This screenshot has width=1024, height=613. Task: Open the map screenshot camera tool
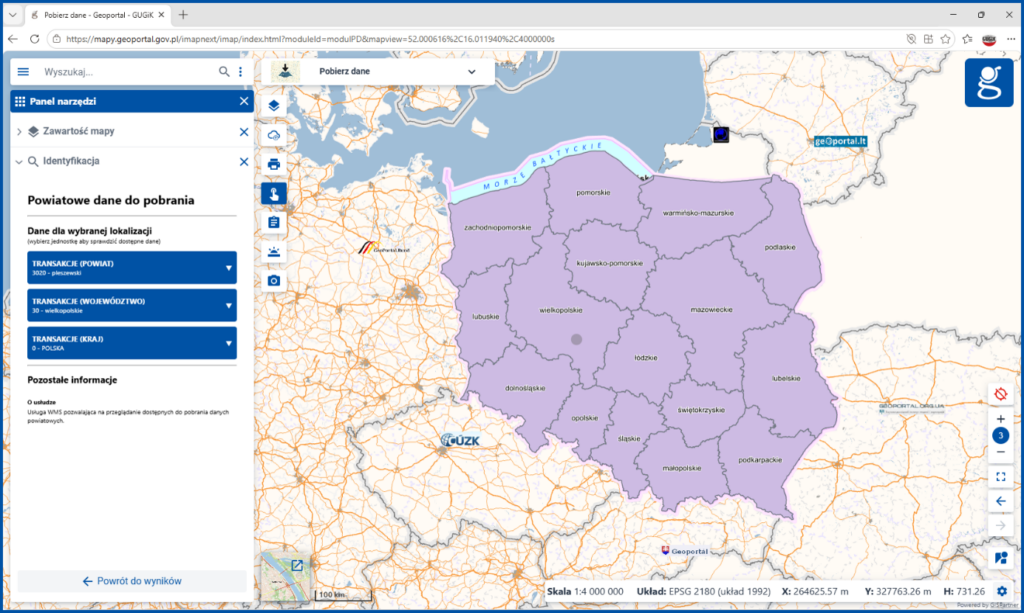(x=274, y=281)
